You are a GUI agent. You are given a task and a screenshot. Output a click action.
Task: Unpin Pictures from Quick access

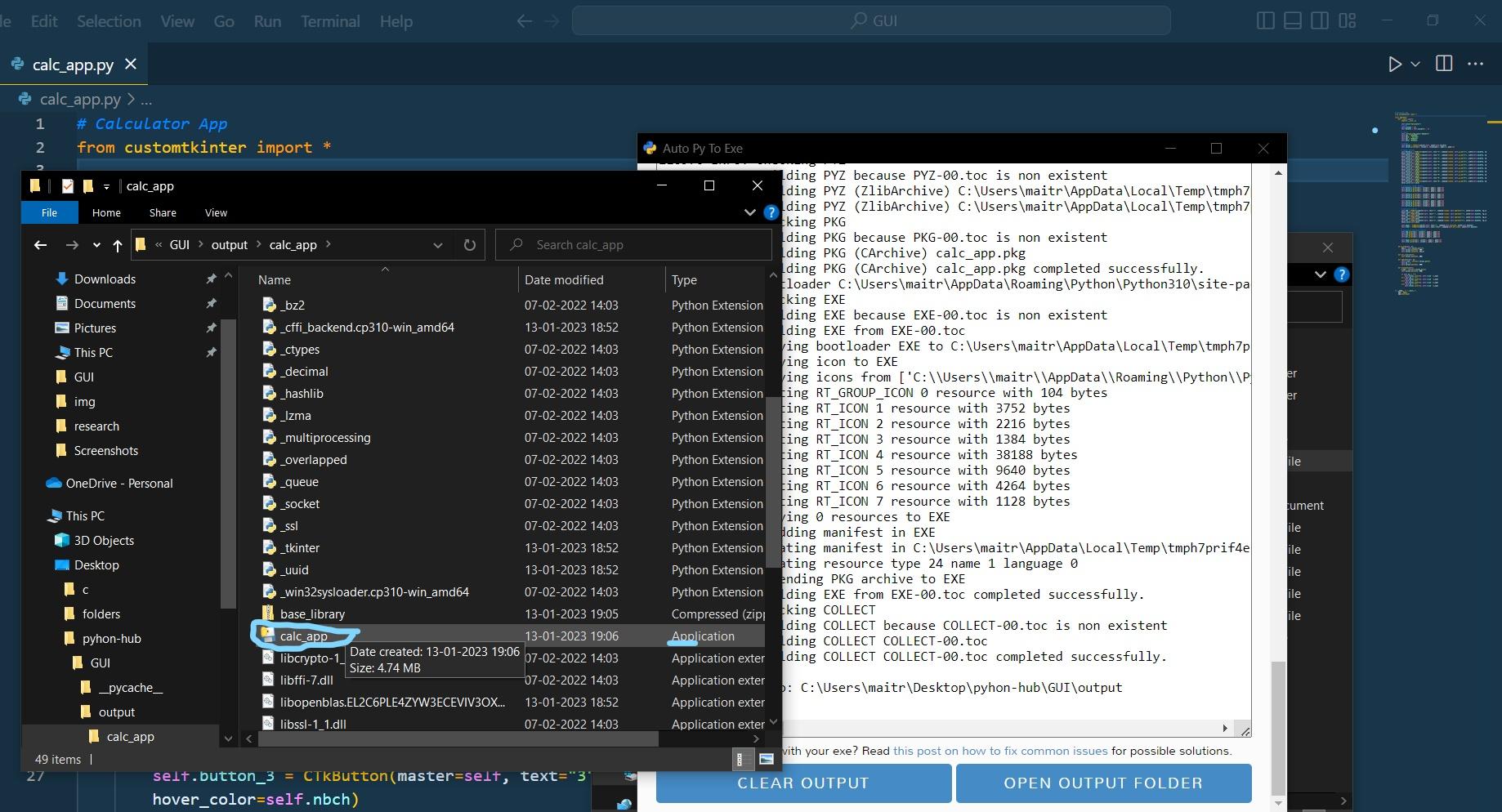(x=211, y=328)
